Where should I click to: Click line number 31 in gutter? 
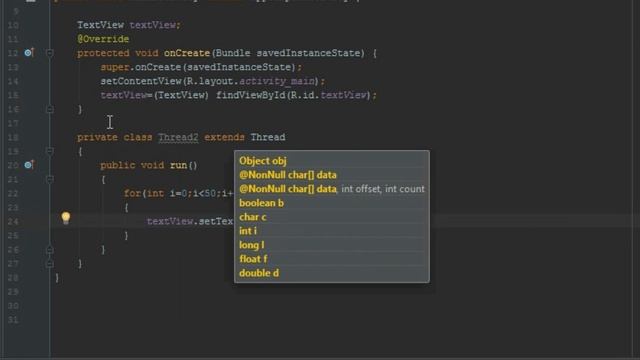pos(13,320)
